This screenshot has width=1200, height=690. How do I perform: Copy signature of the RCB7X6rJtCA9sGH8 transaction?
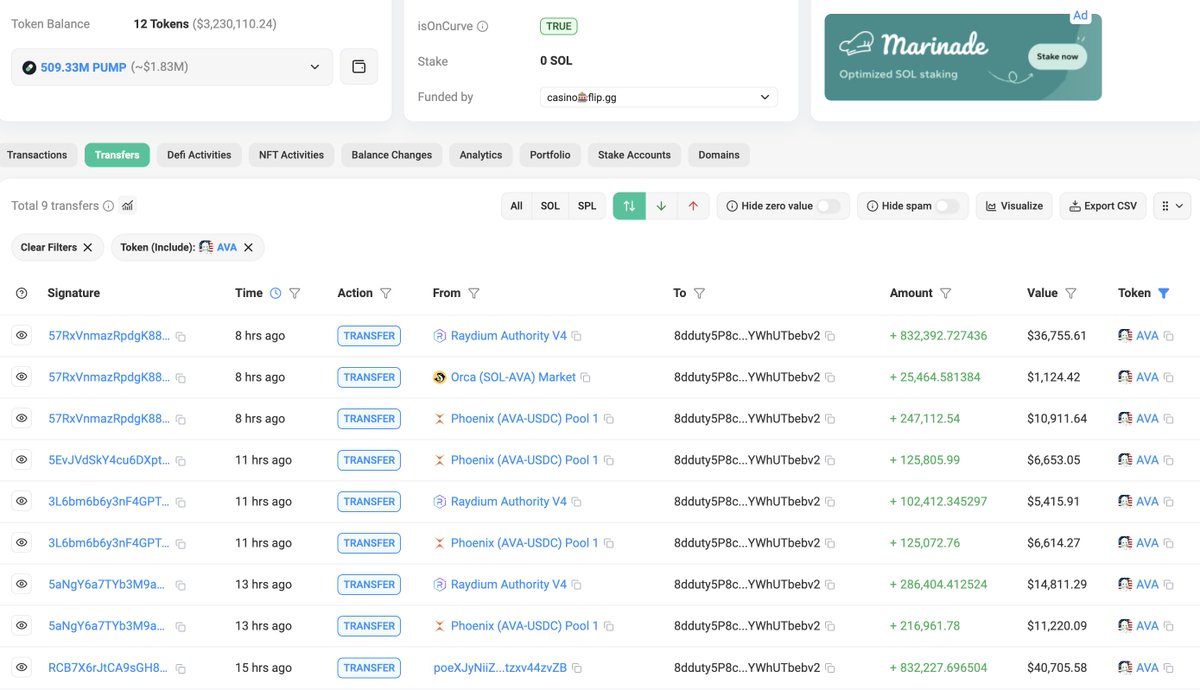point(180,668)
